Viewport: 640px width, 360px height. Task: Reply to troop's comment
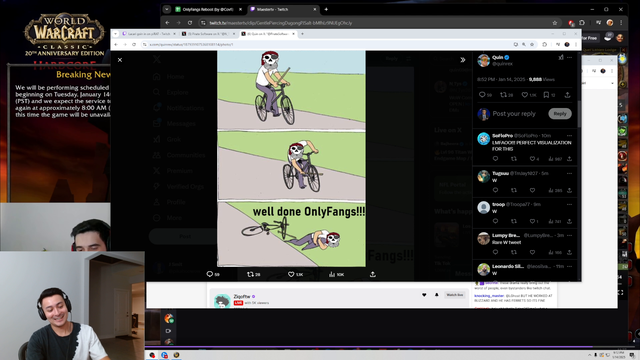coord(495,221)
